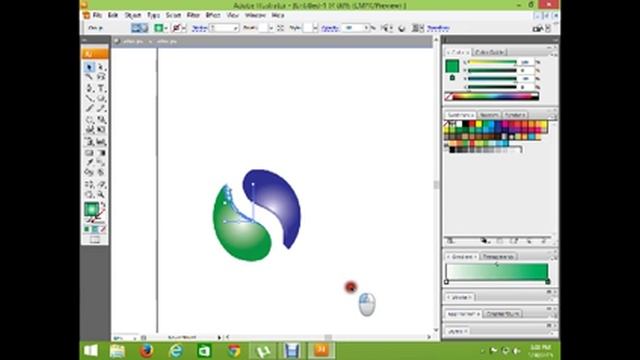
Task: Open the Brush dropdown
Action: click(271, 28)
